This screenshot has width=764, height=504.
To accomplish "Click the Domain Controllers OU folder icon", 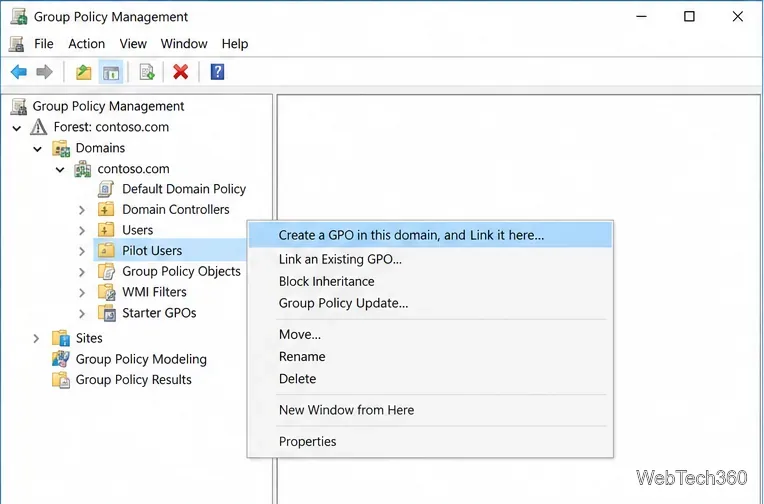I will (x=106, y=210).
